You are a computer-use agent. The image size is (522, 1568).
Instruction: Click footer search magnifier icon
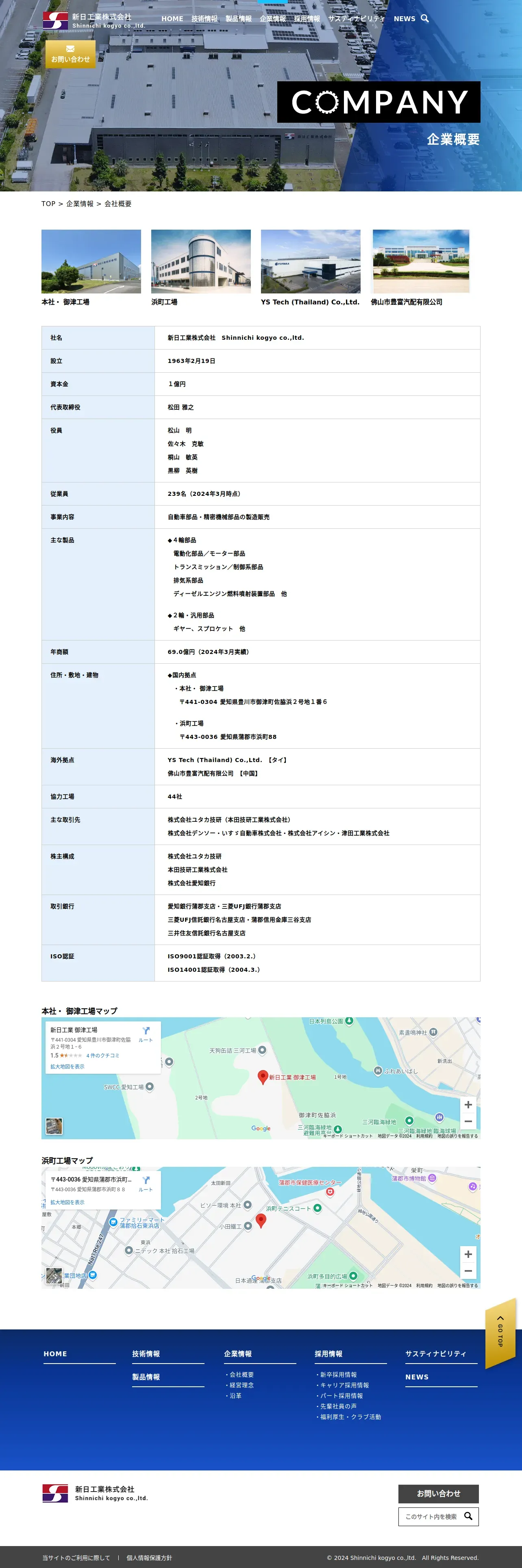[x=468, y=1516]
